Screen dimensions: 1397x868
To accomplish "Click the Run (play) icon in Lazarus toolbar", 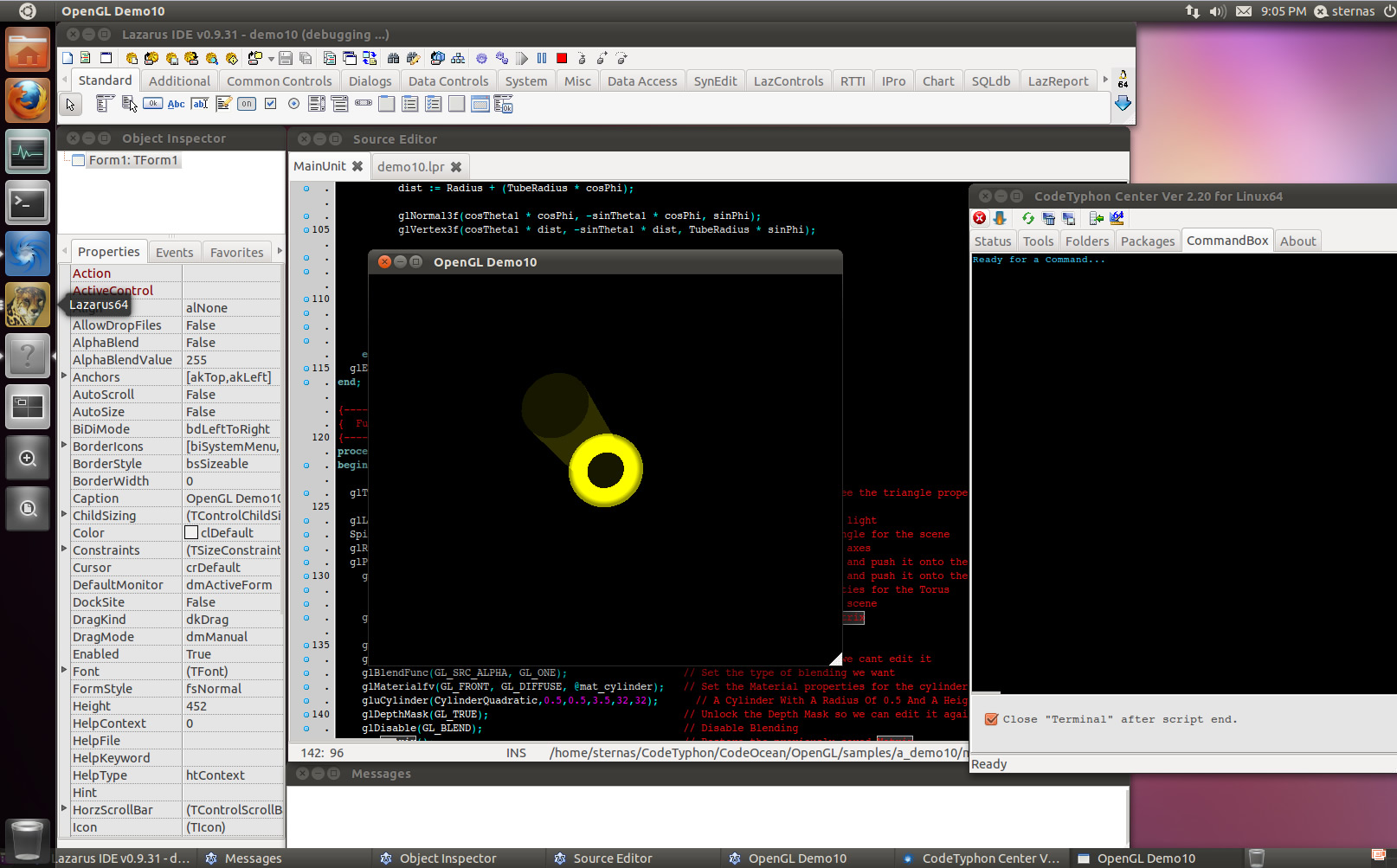I will tap(522, 58).
